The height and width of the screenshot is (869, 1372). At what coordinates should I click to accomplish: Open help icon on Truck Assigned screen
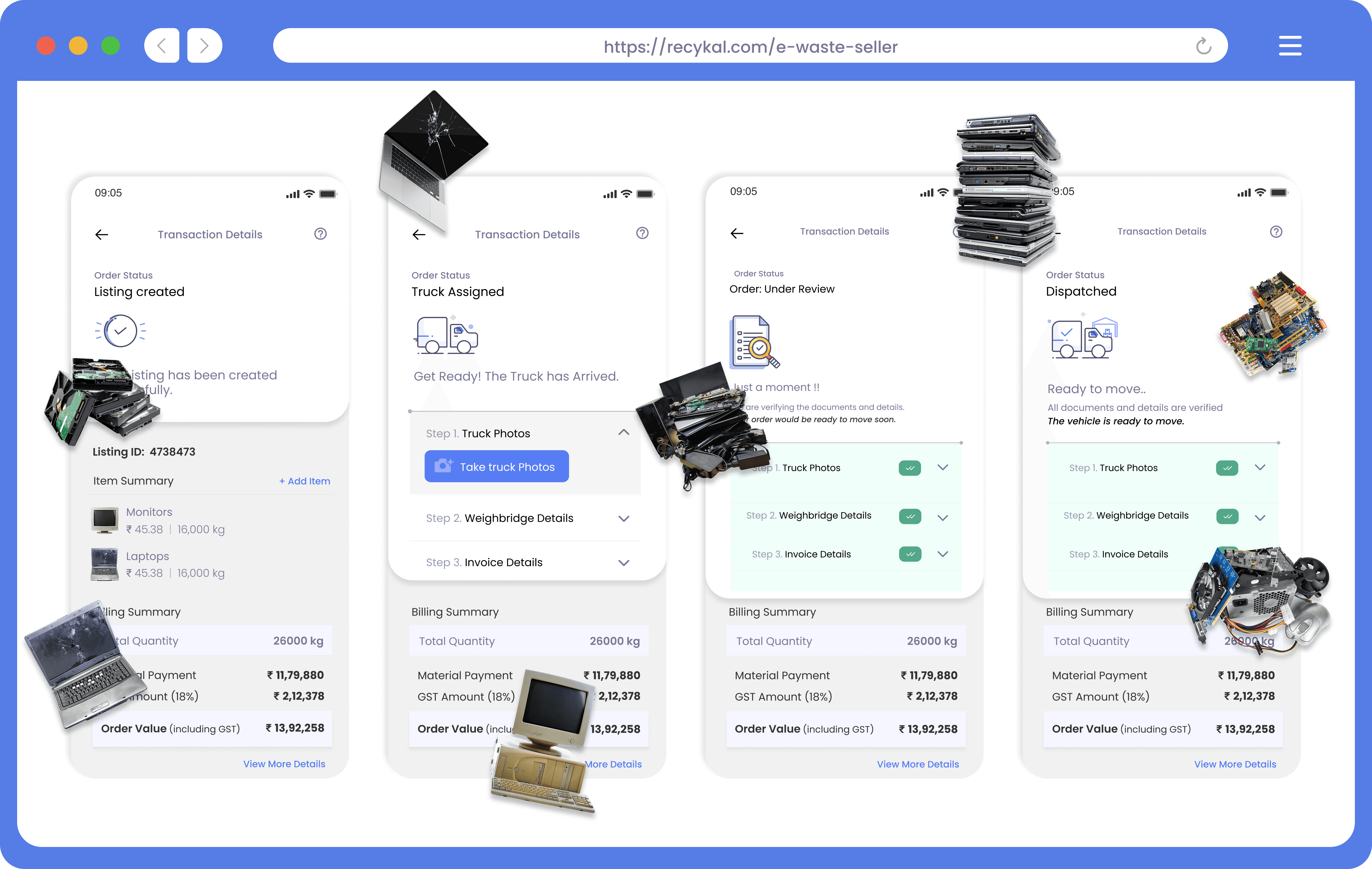pyautogui.click(x=642, y=233)
